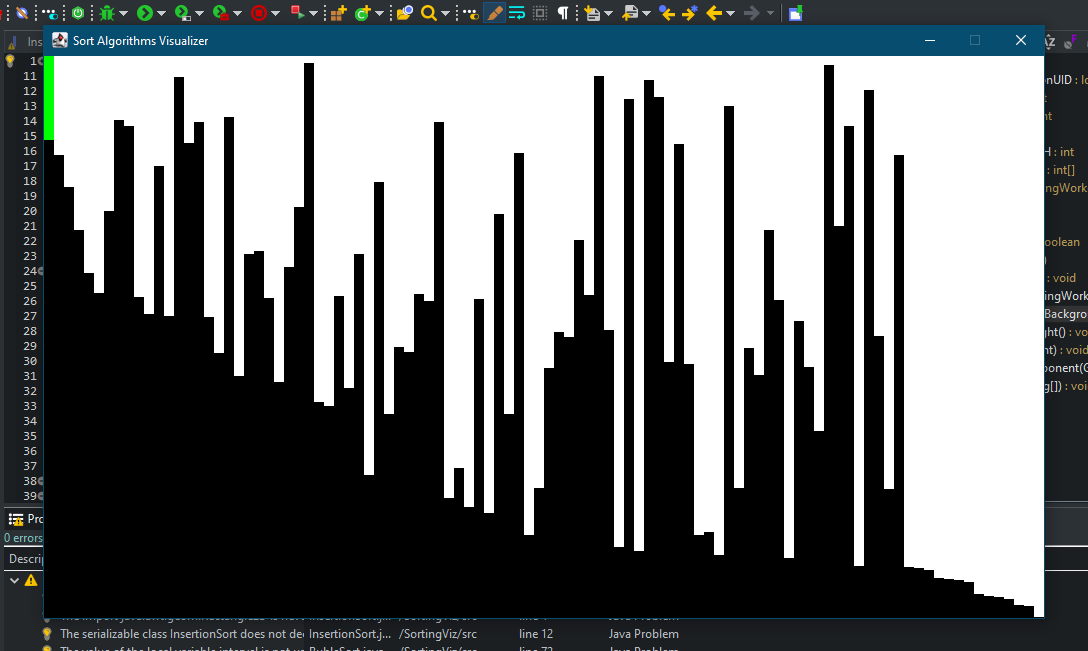1088x651 pixels.
Task: Collapse the Warnings group in Problems view
Action: point(14,580)
